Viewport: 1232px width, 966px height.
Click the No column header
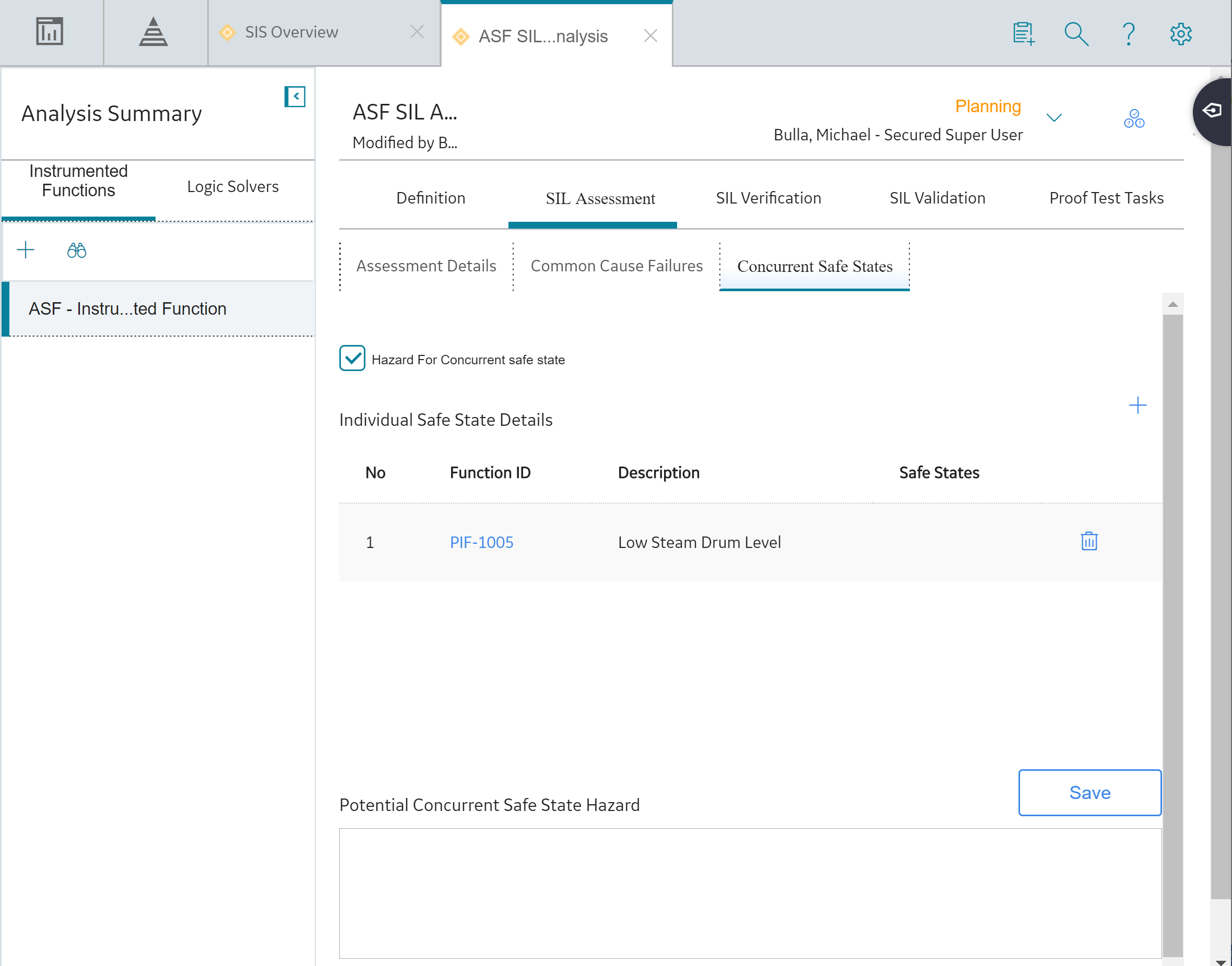coord(375,473)
